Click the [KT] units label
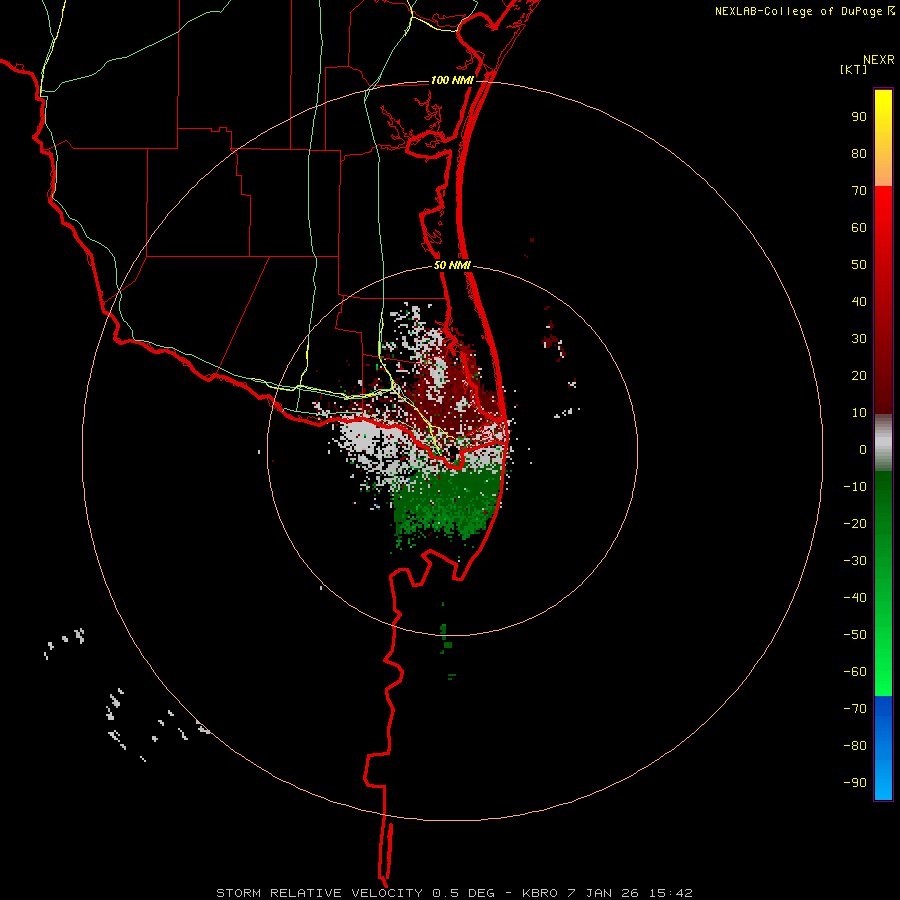The image size is (900, 900). tap(854, 69)
